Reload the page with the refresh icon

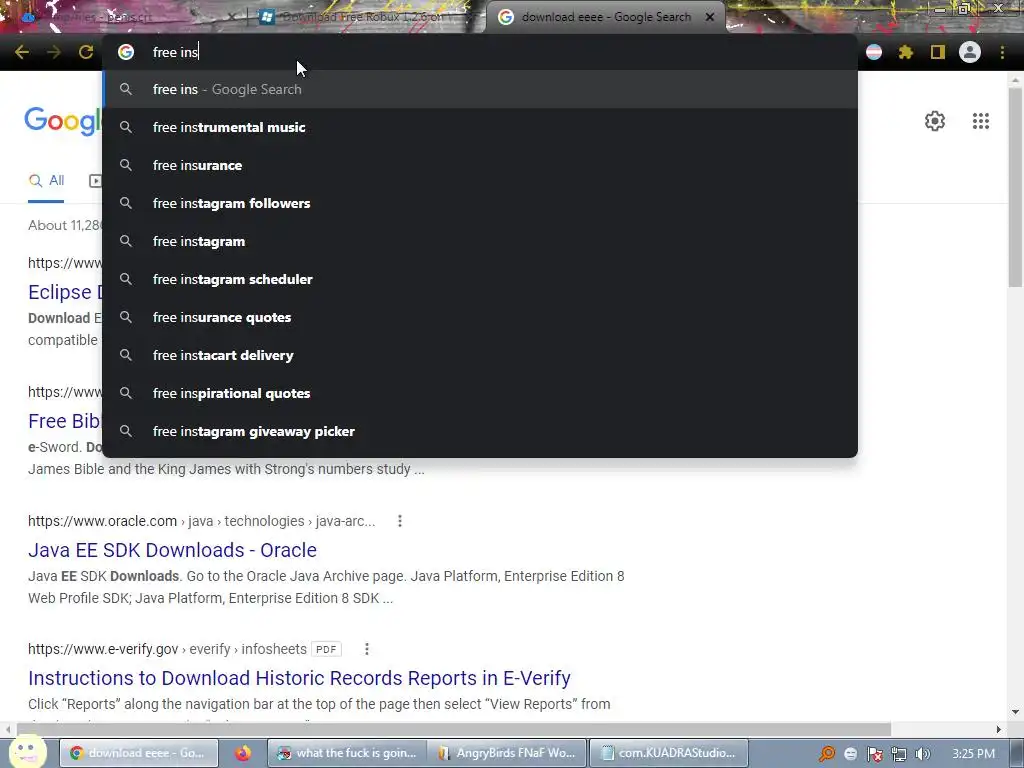click(x=86, y=52)
